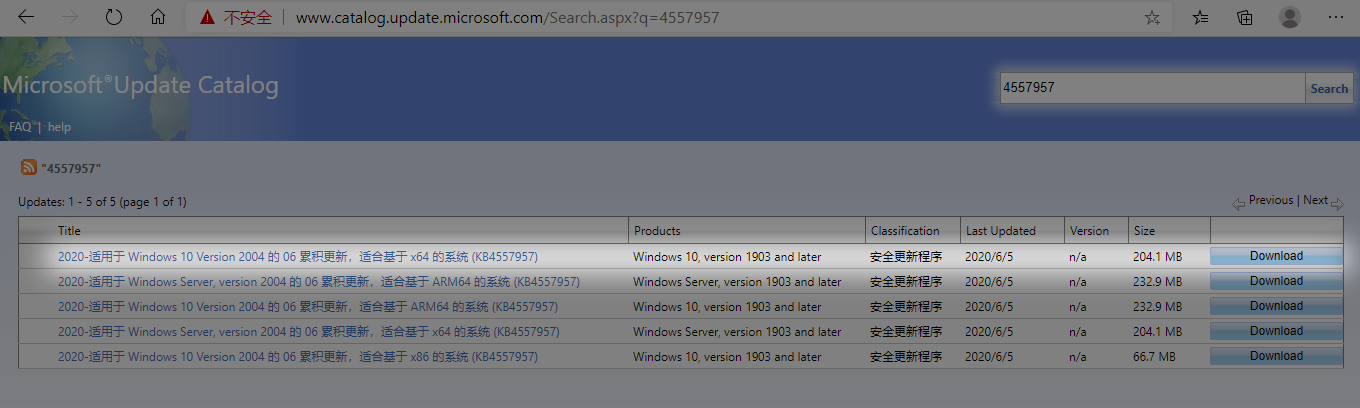Open the user profile avatar icon

coord(1290,17)
